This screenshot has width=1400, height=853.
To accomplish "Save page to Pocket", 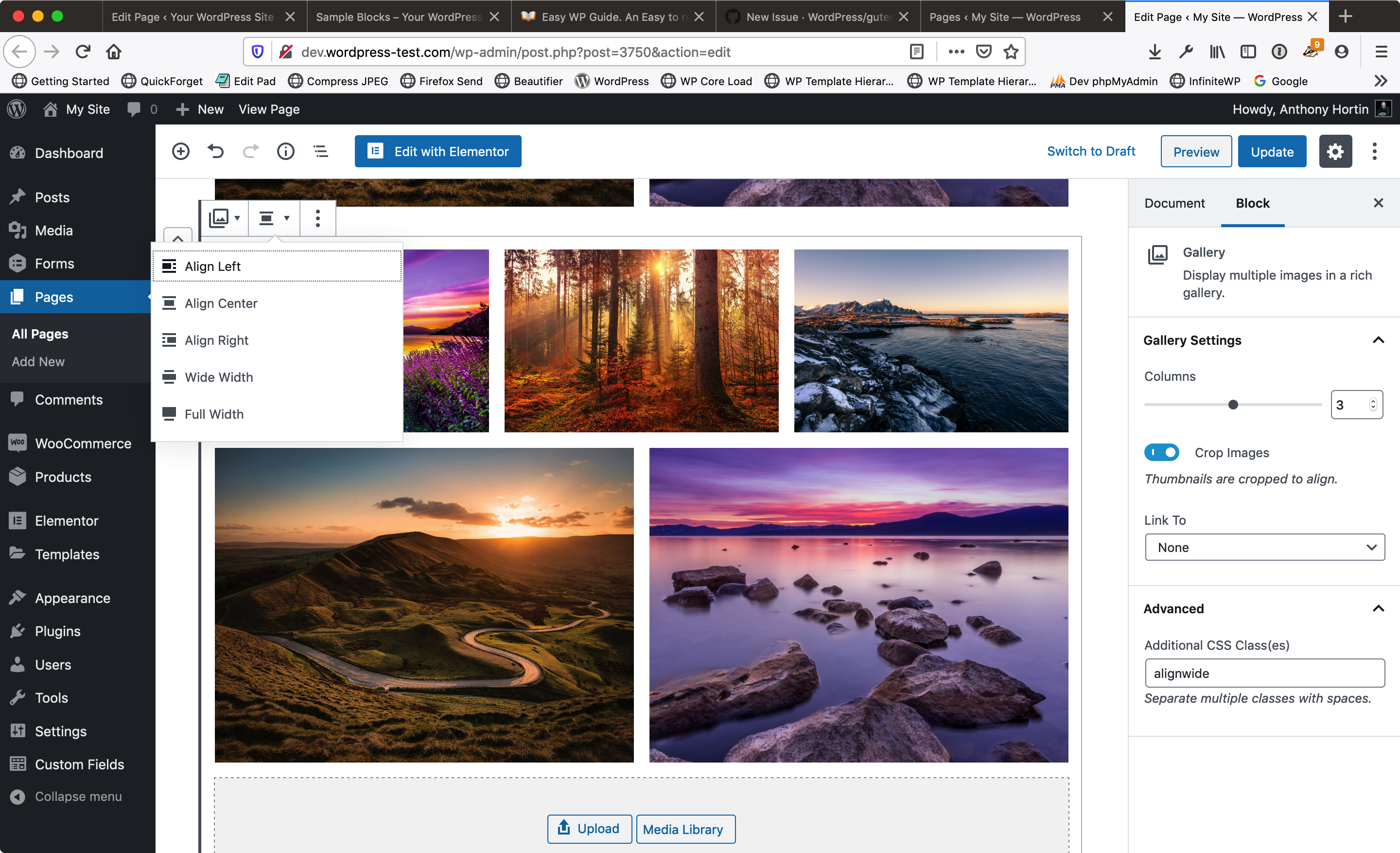I will 983,52.
